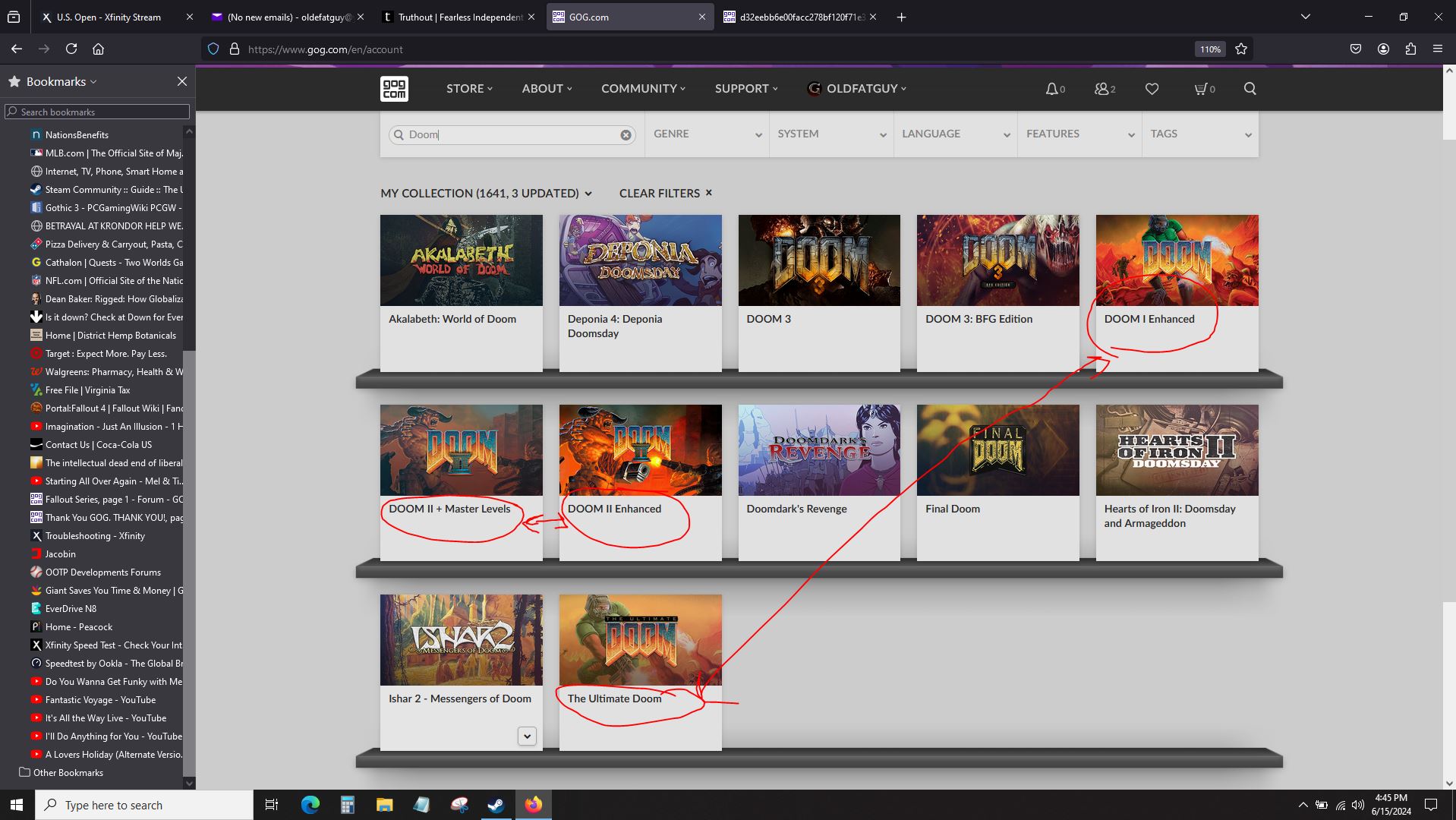
Task: Open Firefox account icon
Action: [1383, 49]
